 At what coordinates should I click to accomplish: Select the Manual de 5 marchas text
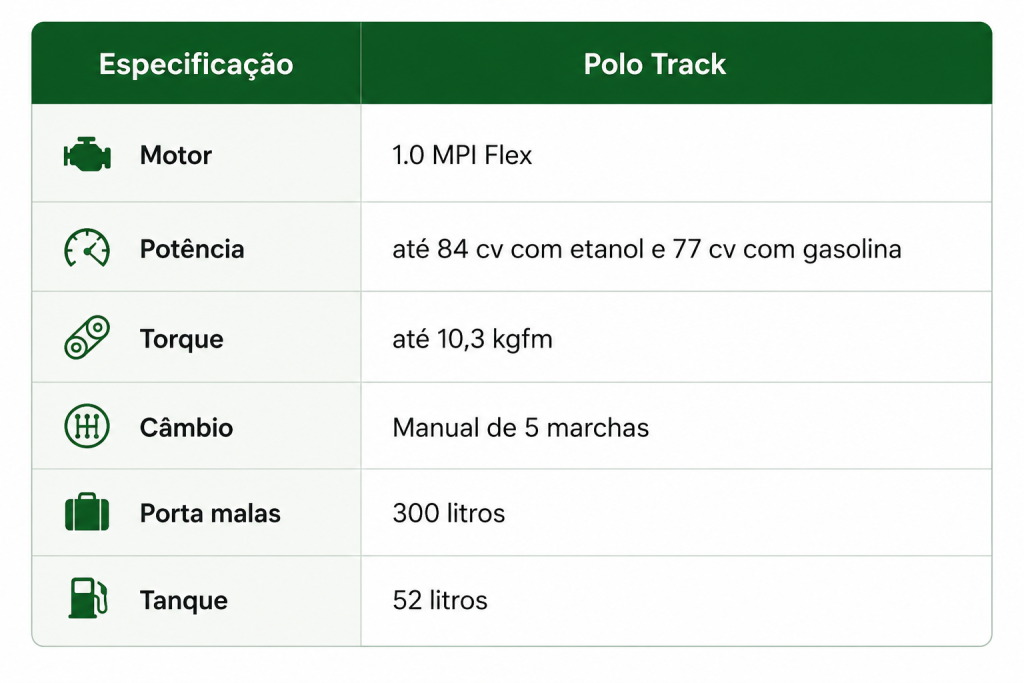520,428
